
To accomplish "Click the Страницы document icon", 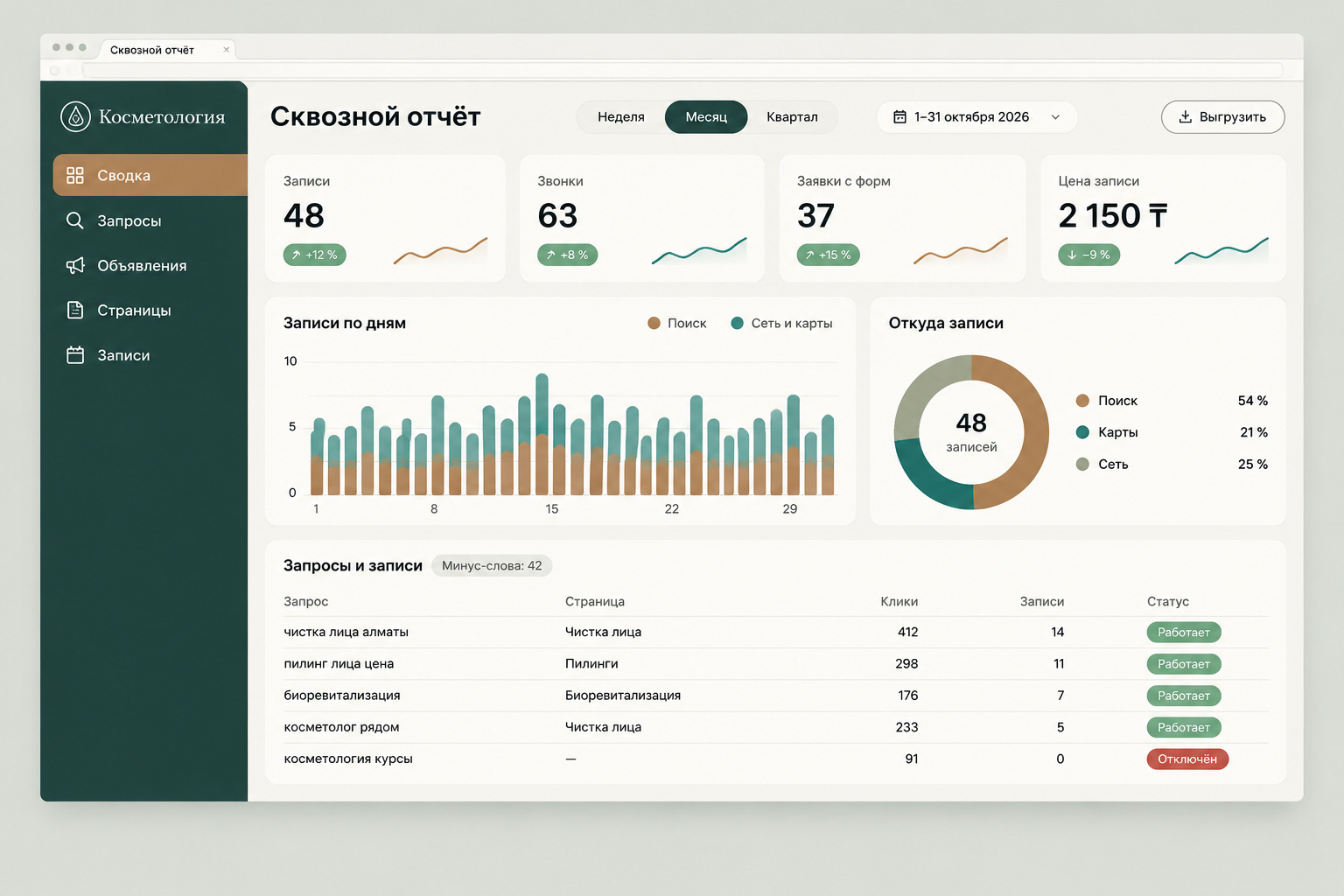I will pyautogui.click(x=75, y=310).
